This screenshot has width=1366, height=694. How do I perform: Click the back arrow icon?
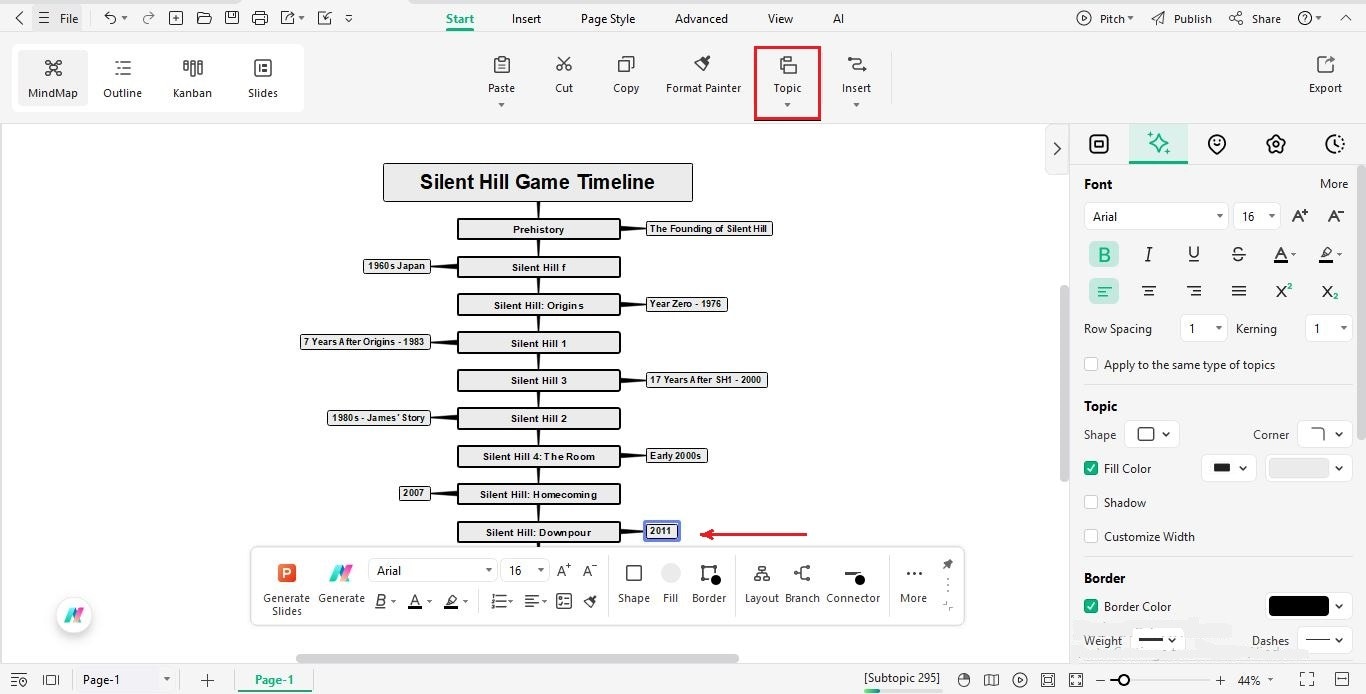tap(19, 18)
